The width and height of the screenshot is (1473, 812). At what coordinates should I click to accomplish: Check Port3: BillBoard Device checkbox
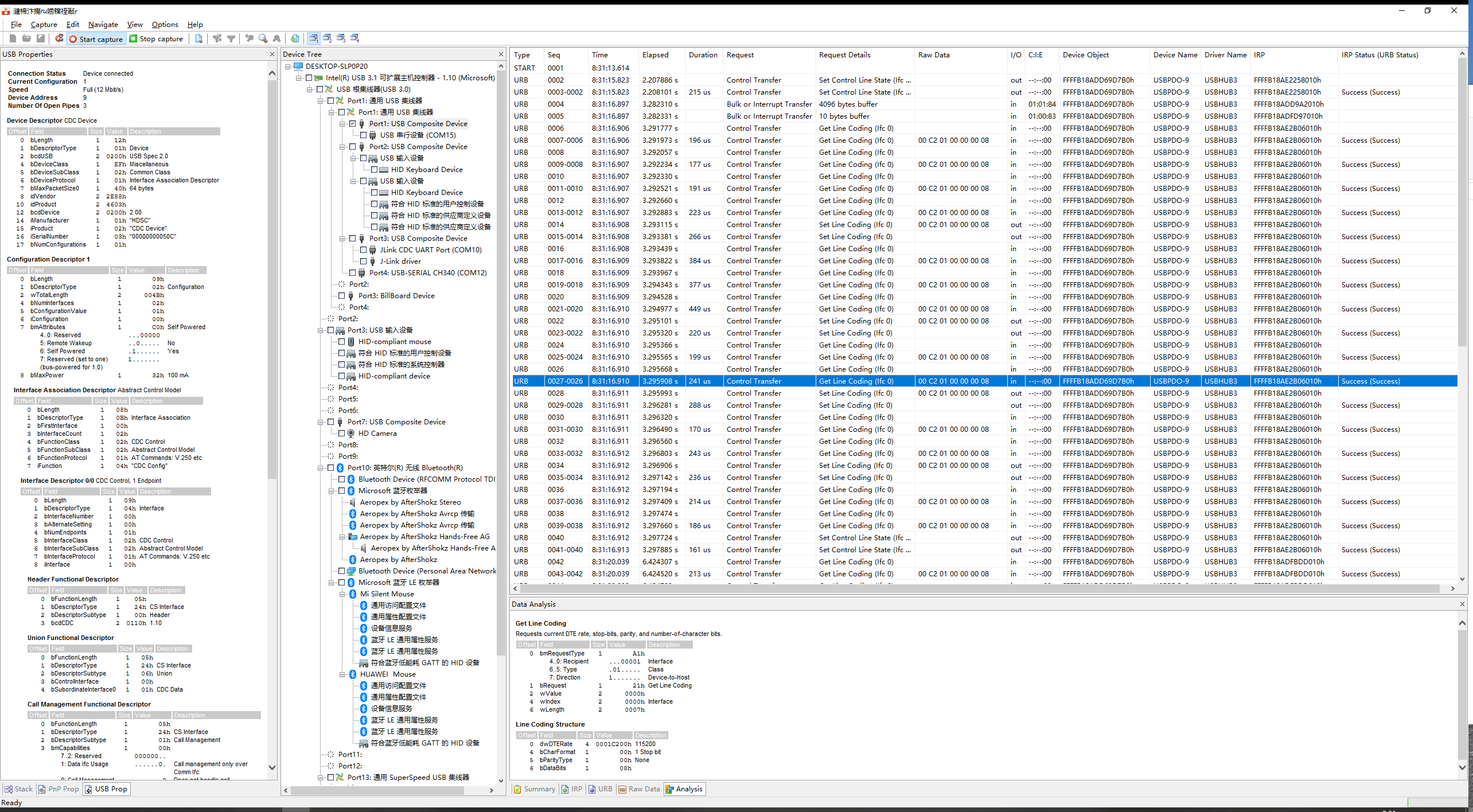(342, 295)
